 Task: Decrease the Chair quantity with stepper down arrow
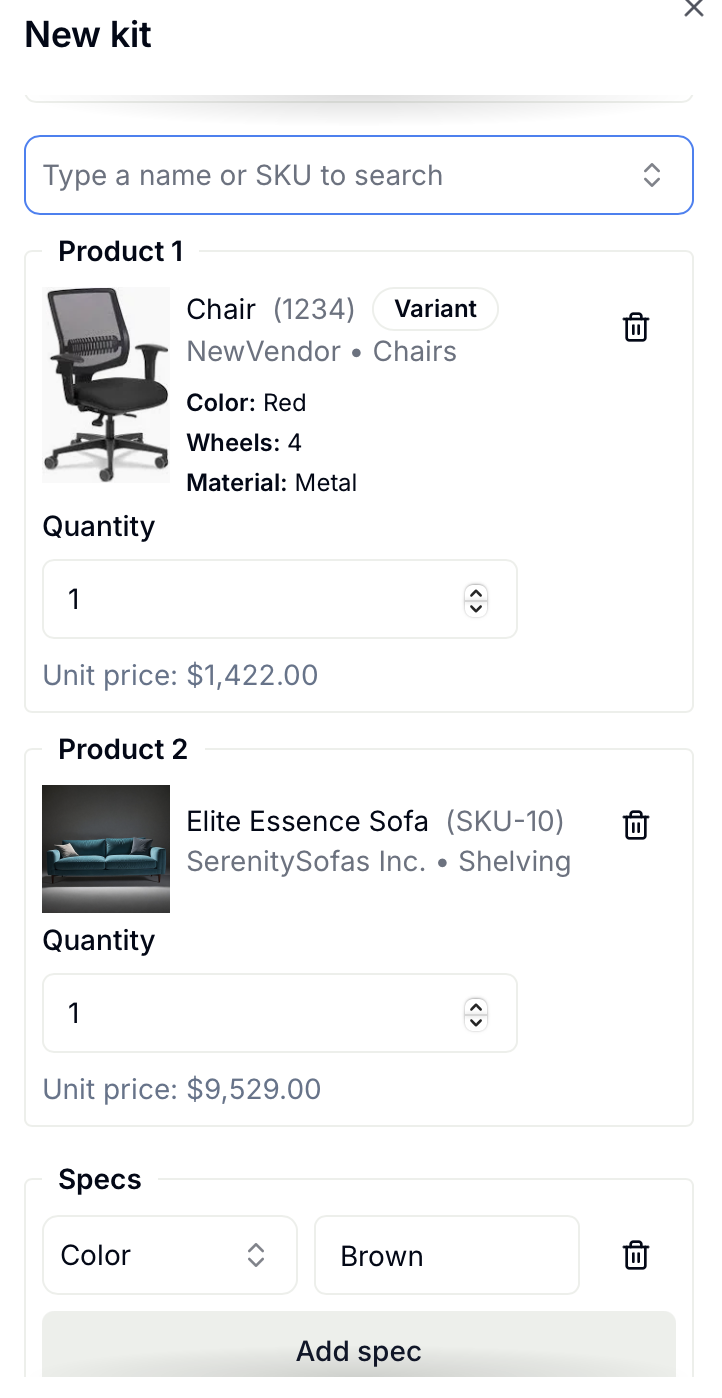[476, 607]
